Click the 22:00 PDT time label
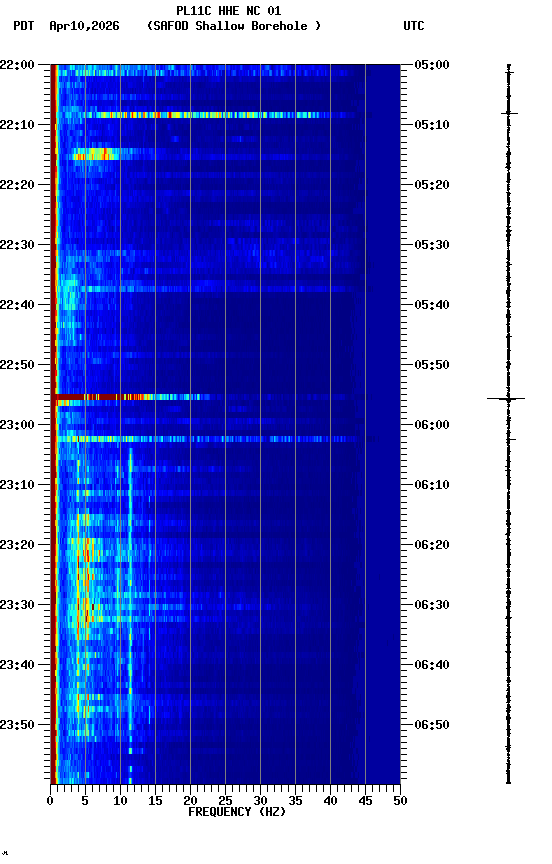 pyautogui.click(x=18, y=65)
